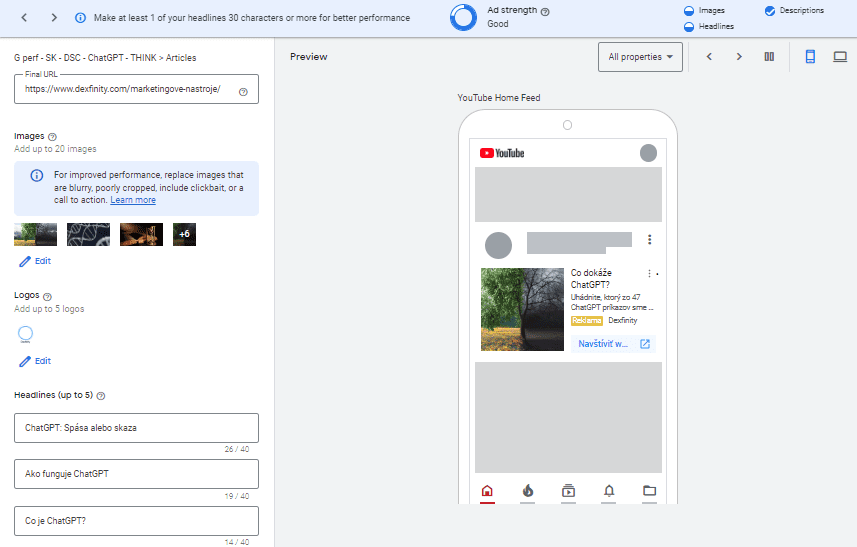
Task: Select desktop device preview
Action: pyautogui.click(x=840, y=56)
